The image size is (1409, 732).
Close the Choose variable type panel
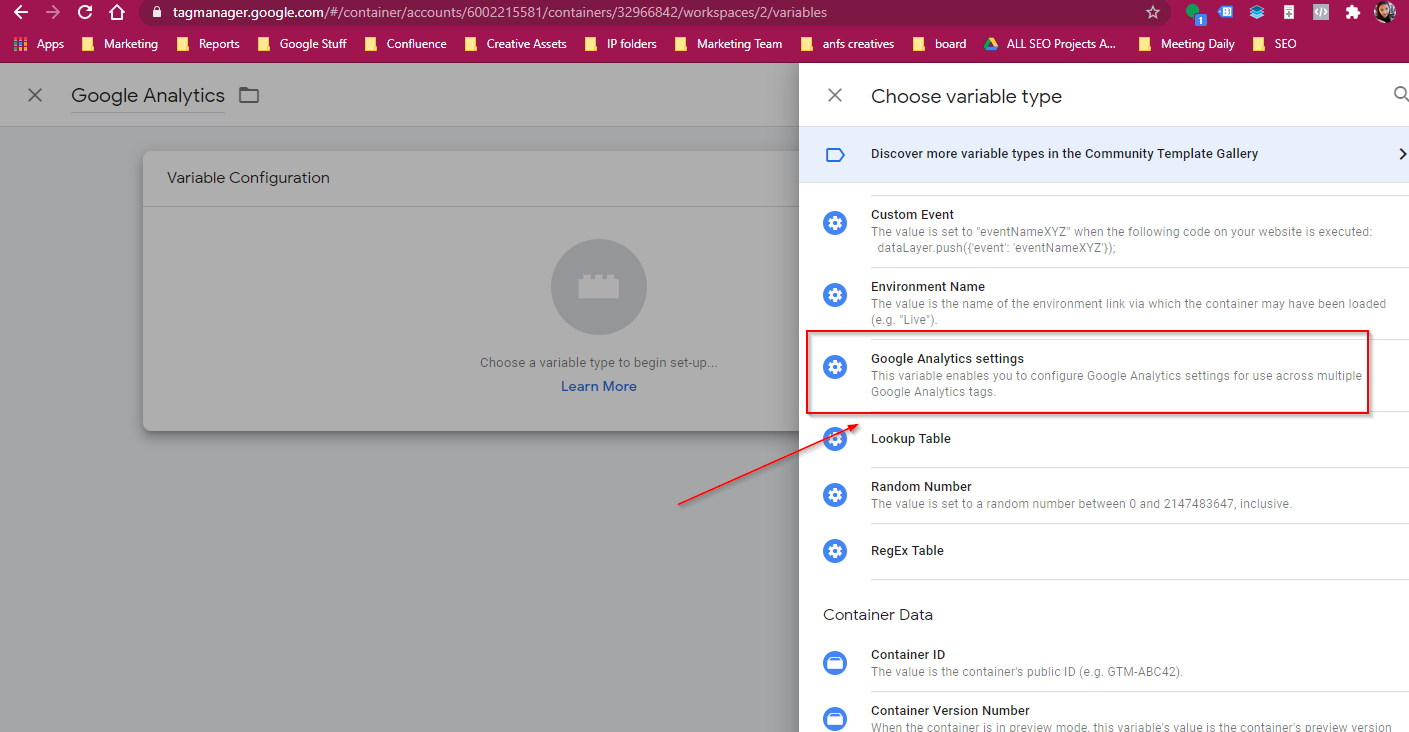coord(835,95)
